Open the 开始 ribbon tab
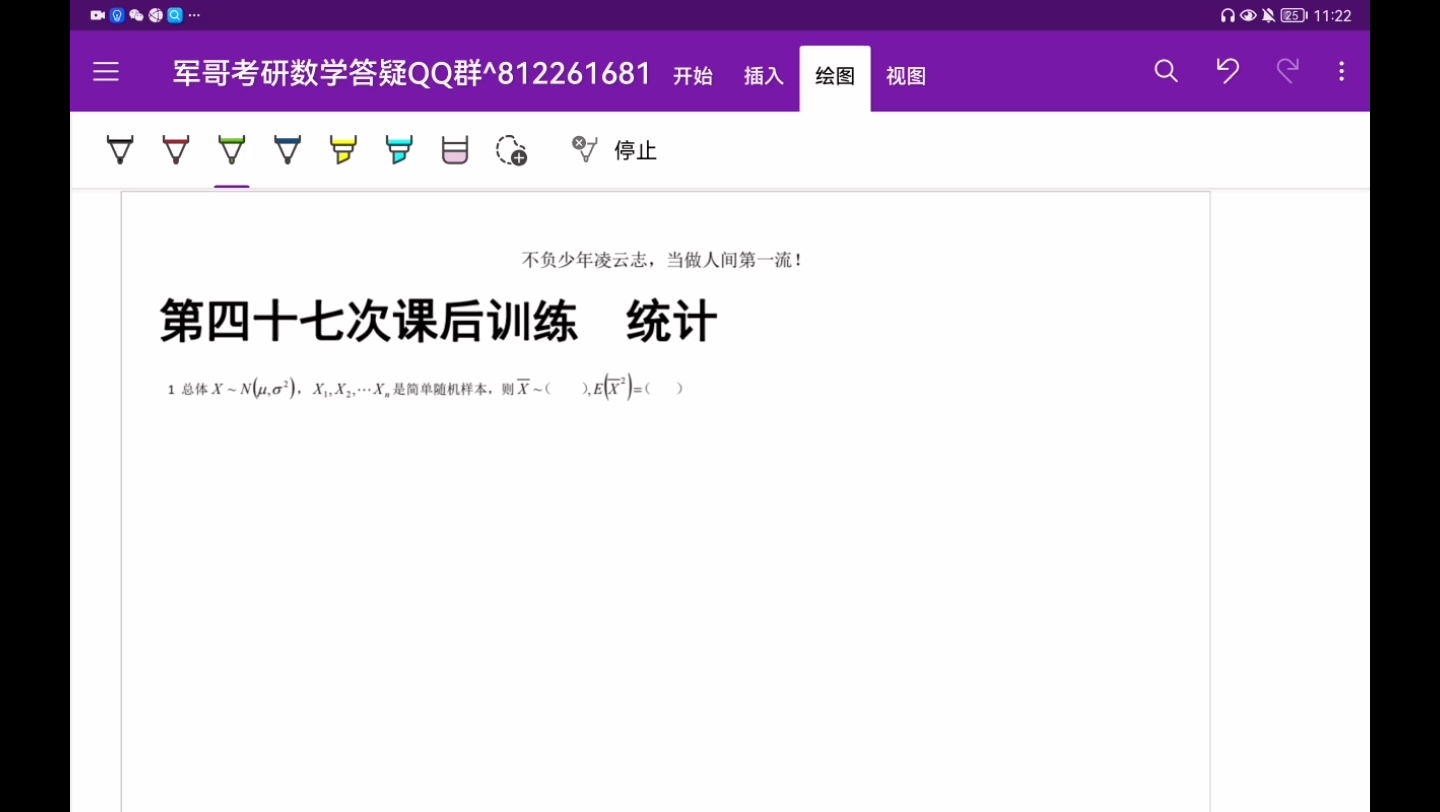 [x=692, y=76]
